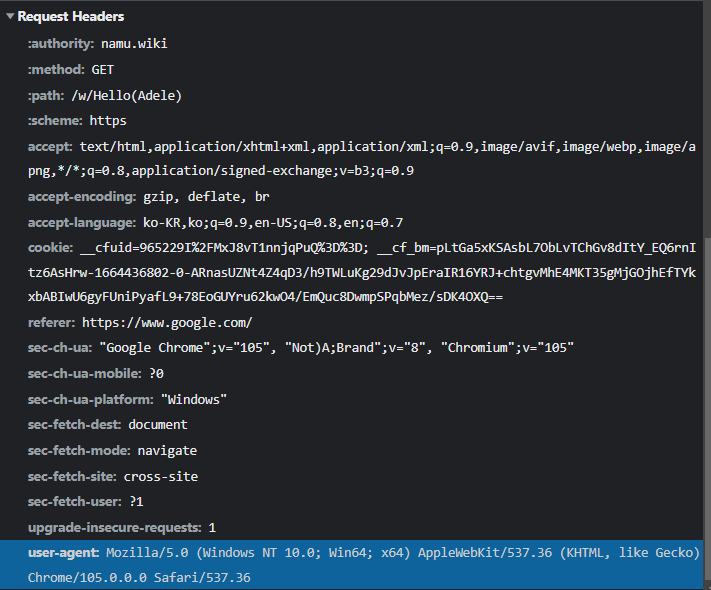Select the ?1 sec-fetch-user value
The image size is (711, 590).
pos(136,502)
